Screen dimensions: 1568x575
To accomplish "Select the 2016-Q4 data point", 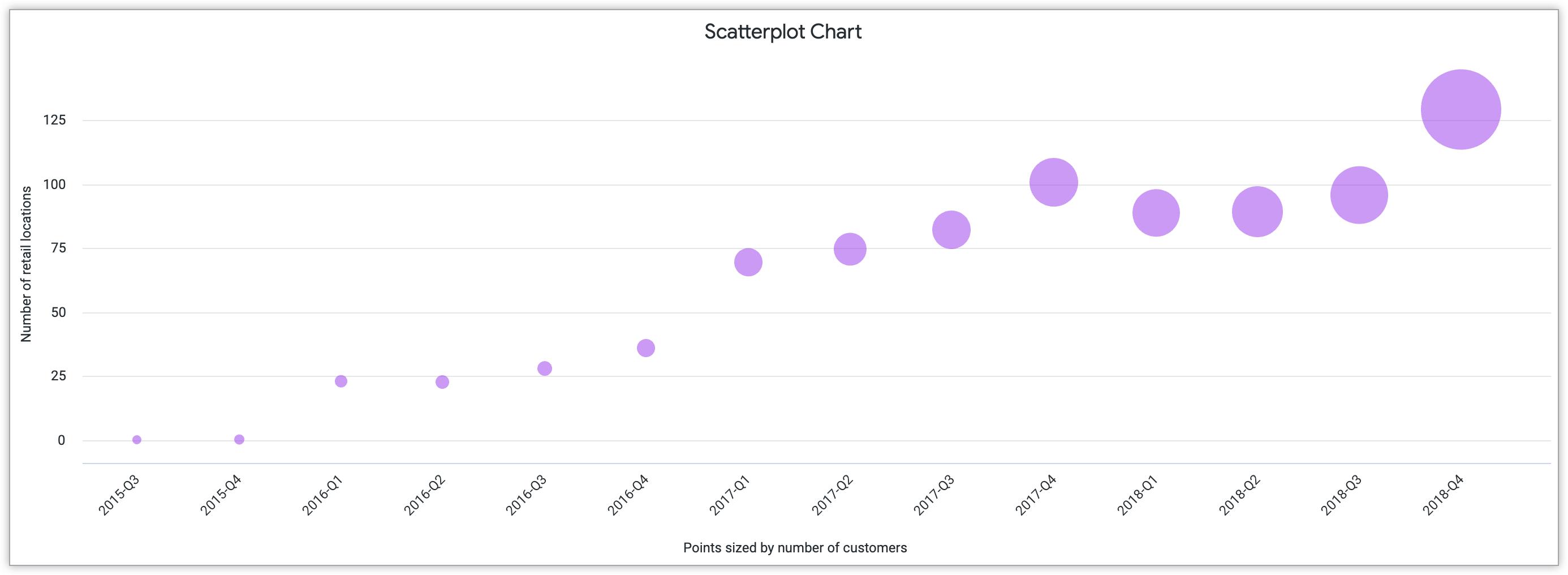I will 646,348.
